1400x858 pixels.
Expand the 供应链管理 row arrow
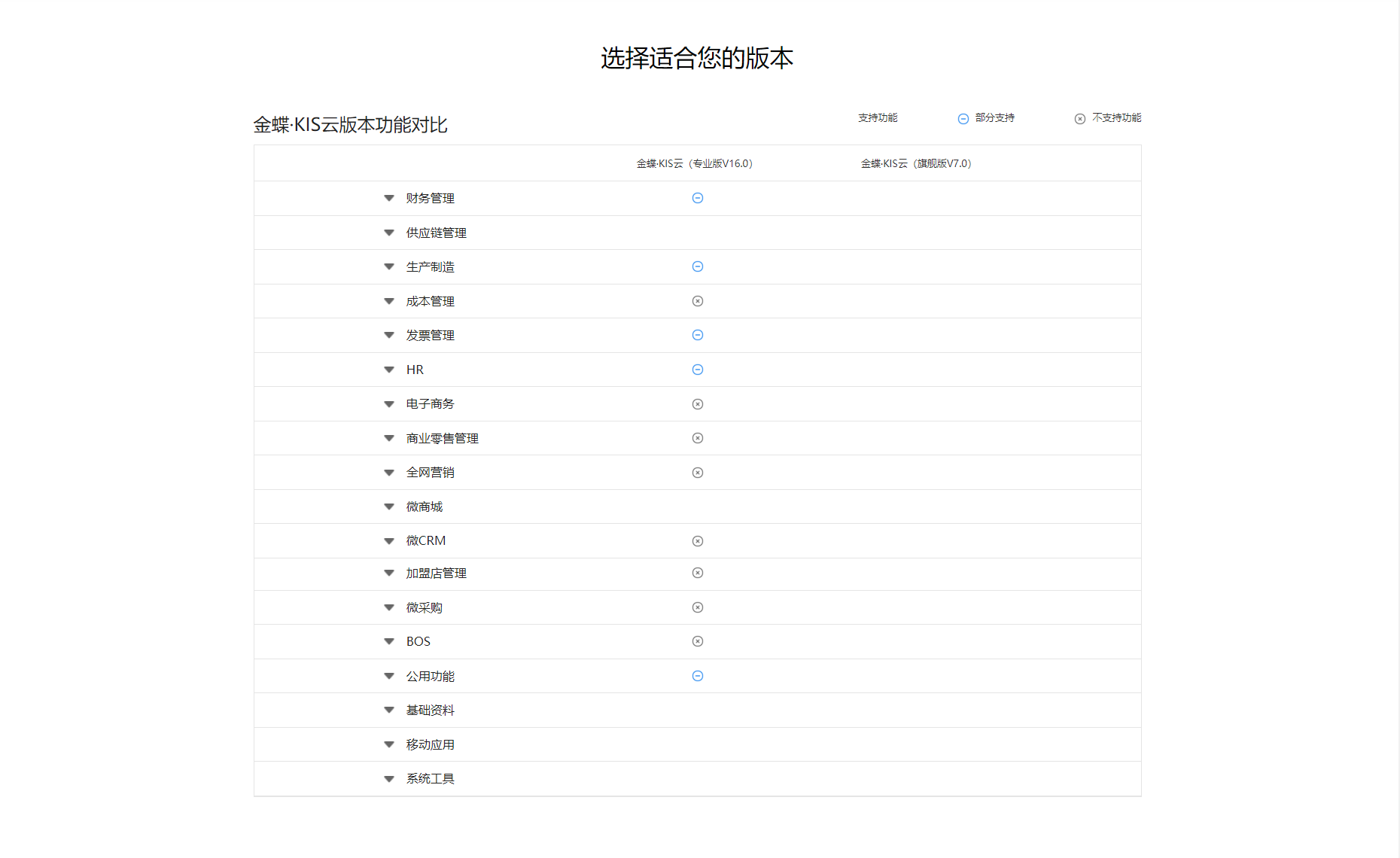(x=389, y=233)
